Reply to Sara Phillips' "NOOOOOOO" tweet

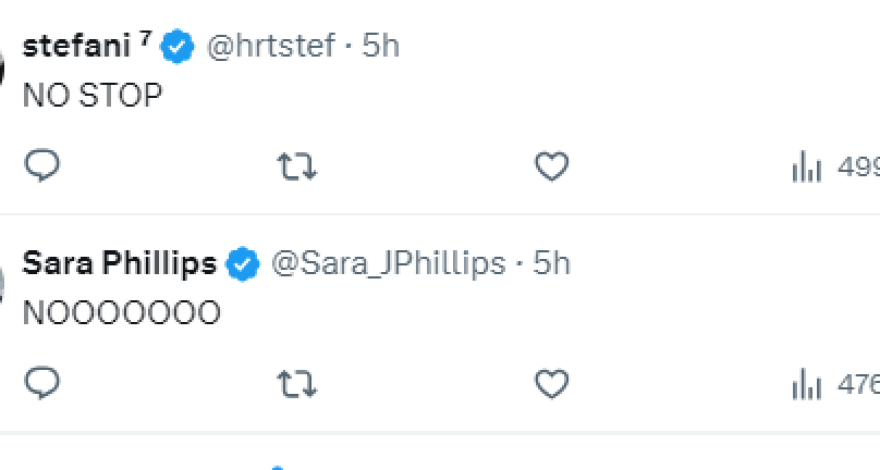tap(42, 383)
